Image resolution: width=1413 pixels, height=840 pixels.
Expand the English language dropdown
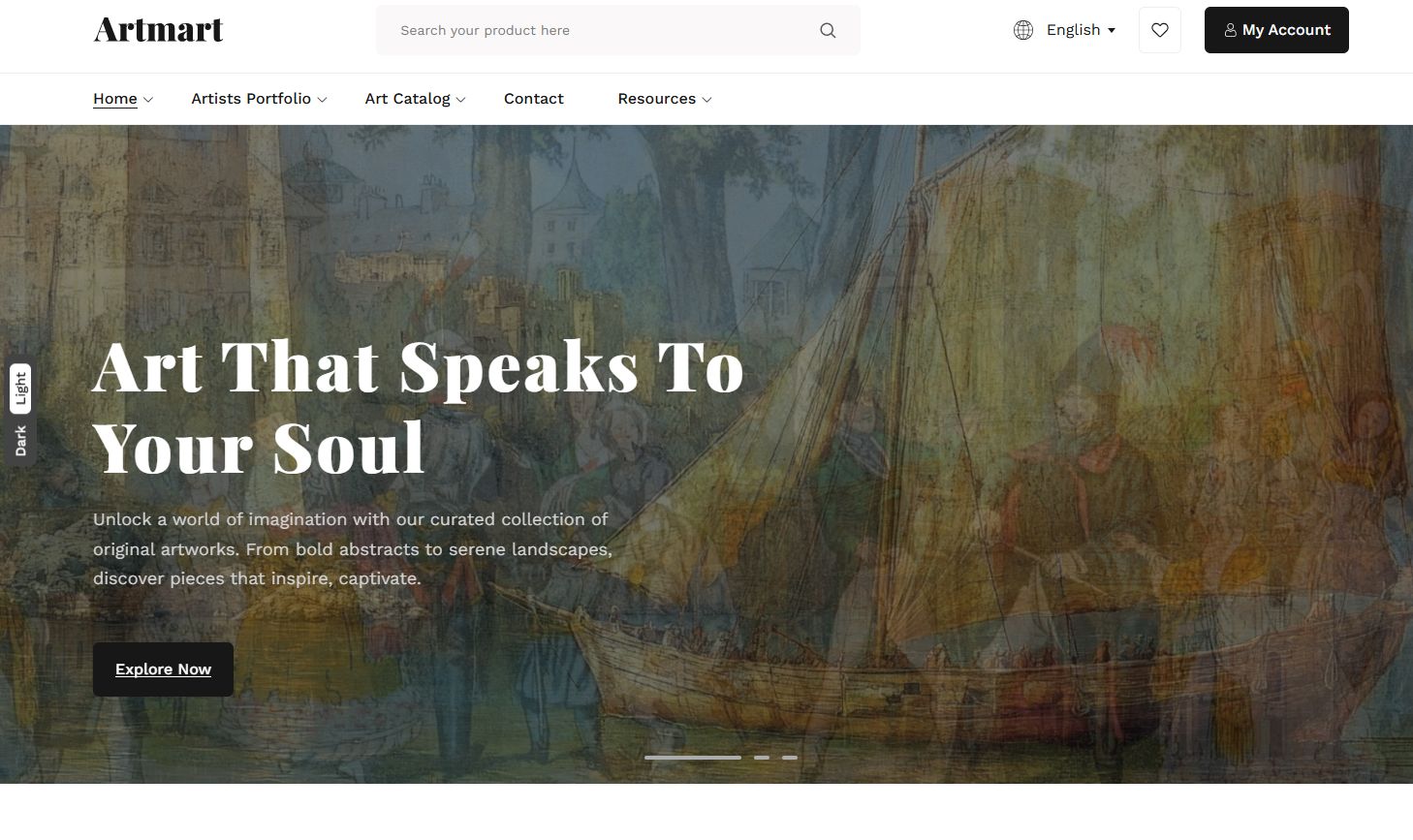[1081, 30]
